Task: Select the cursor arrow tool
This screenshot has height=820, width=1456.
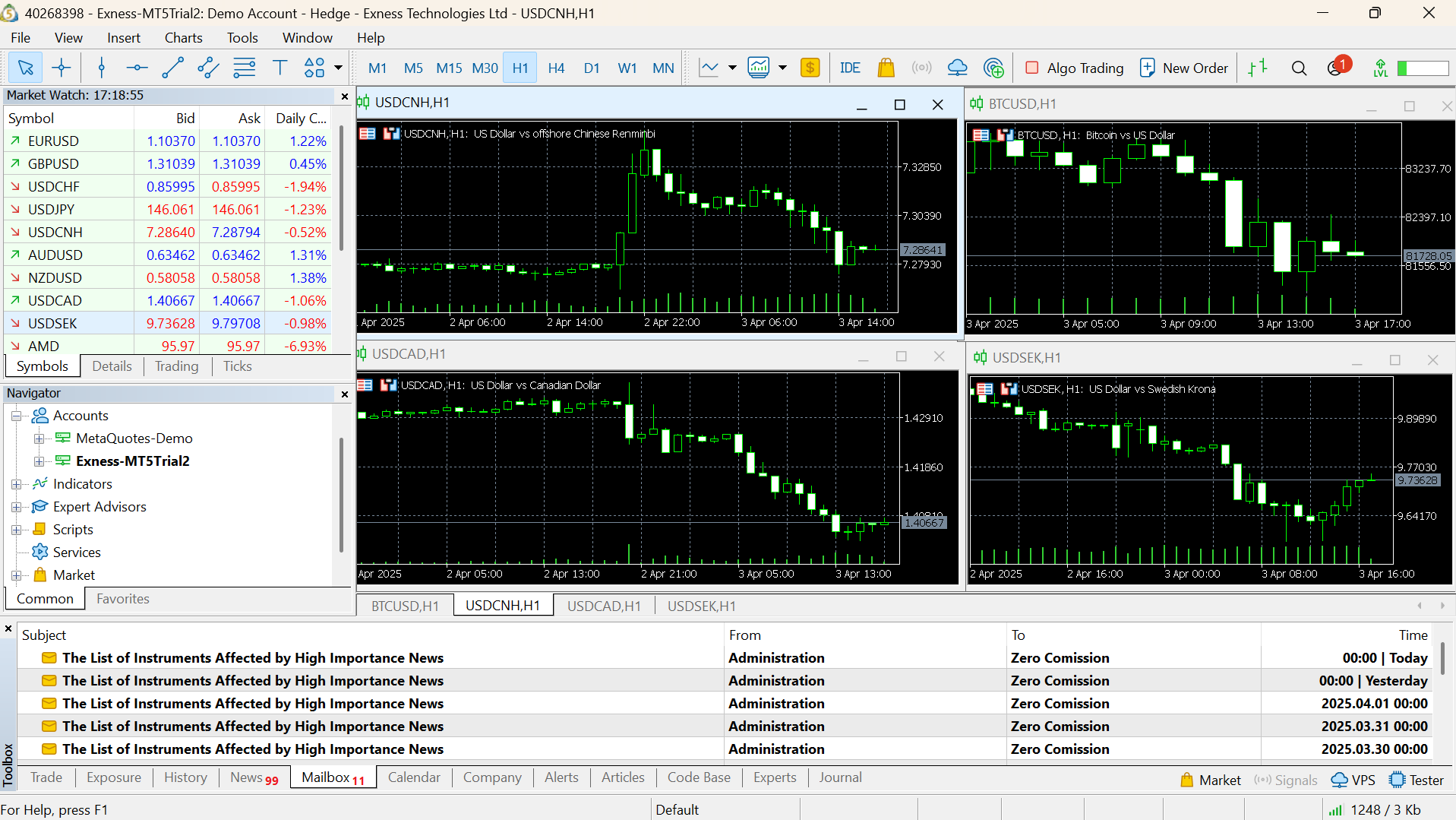Action: 25,68
